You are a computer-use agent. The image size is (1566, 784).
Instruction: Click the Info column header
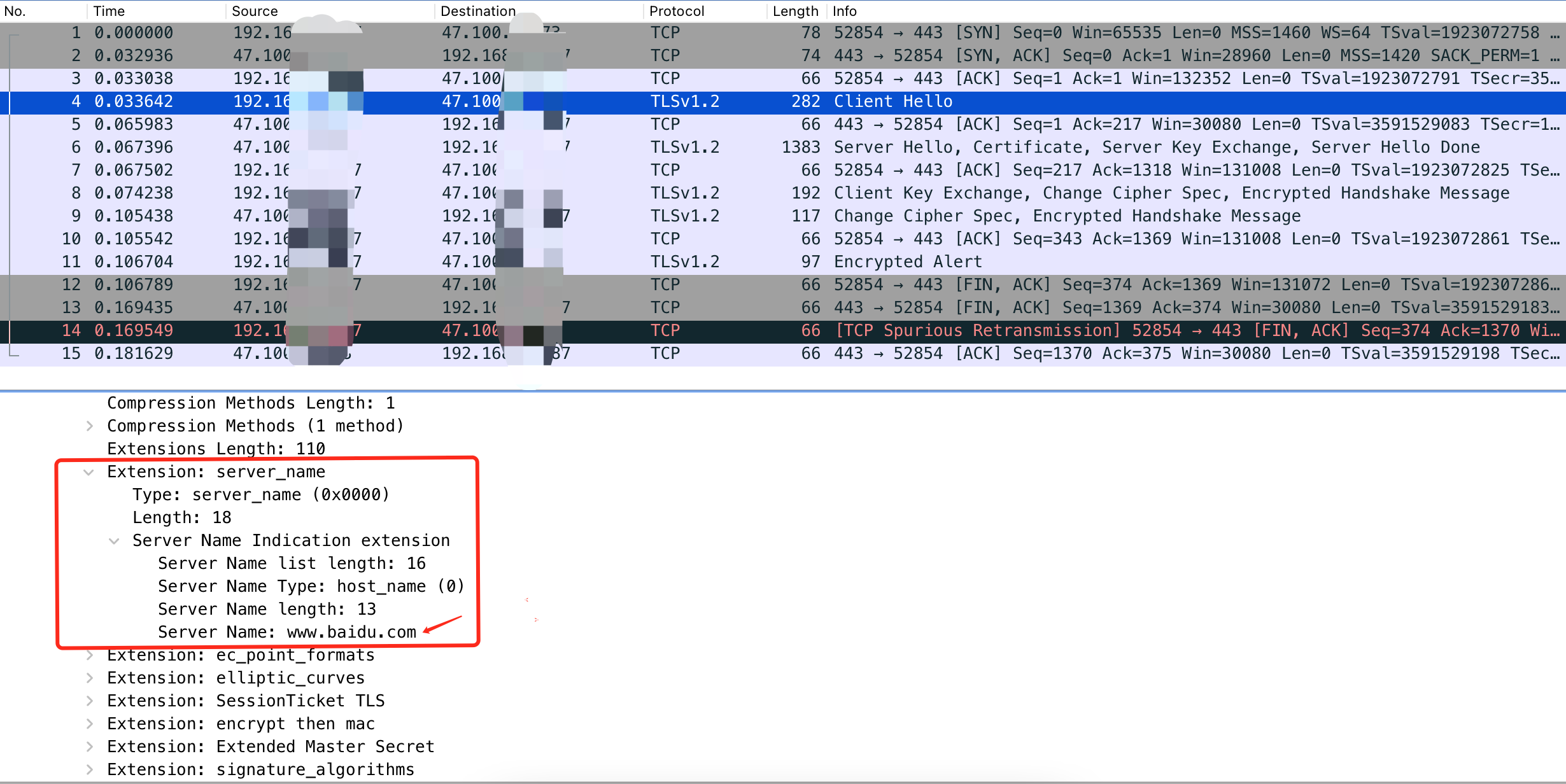coord(844,11)
